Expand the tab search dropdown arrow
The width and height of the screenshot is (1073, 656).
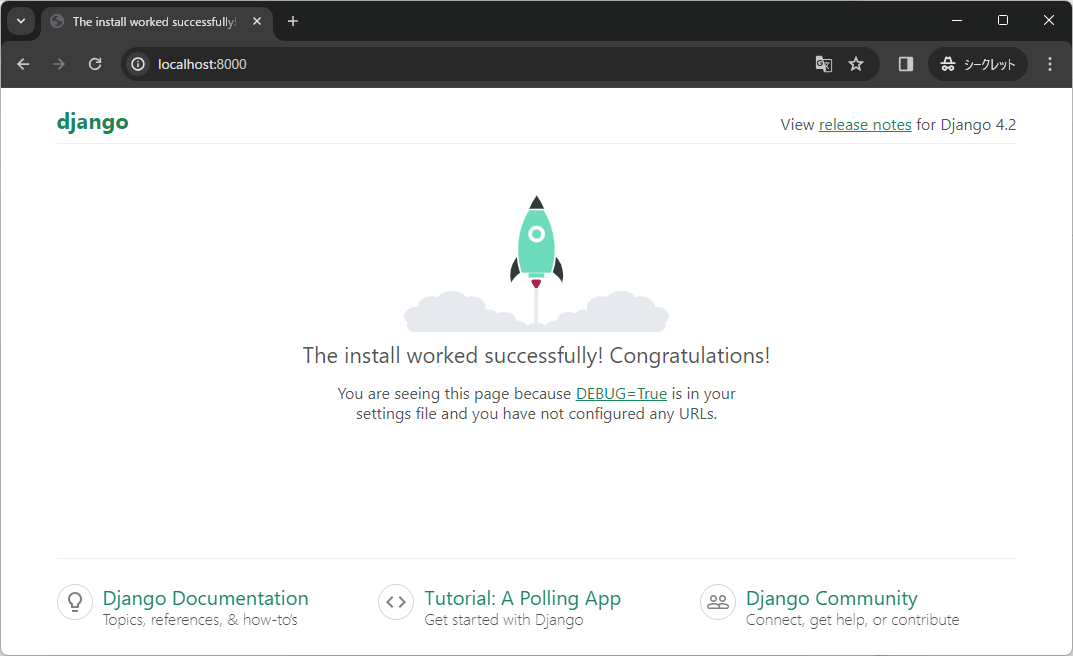(x=21, y=21)
